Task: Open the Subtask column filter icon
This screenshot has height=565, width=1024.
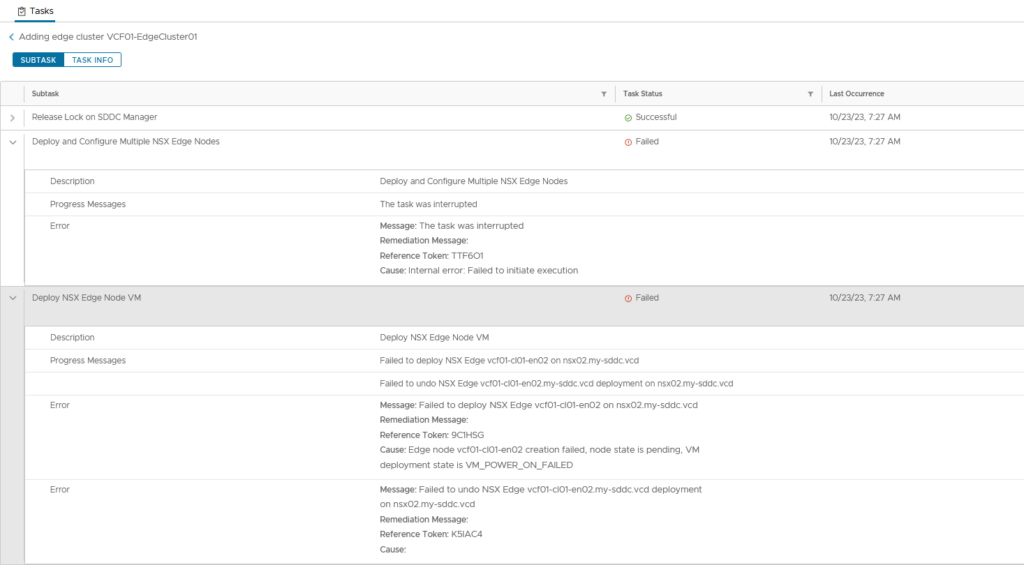Action: [x=603, y=94]
